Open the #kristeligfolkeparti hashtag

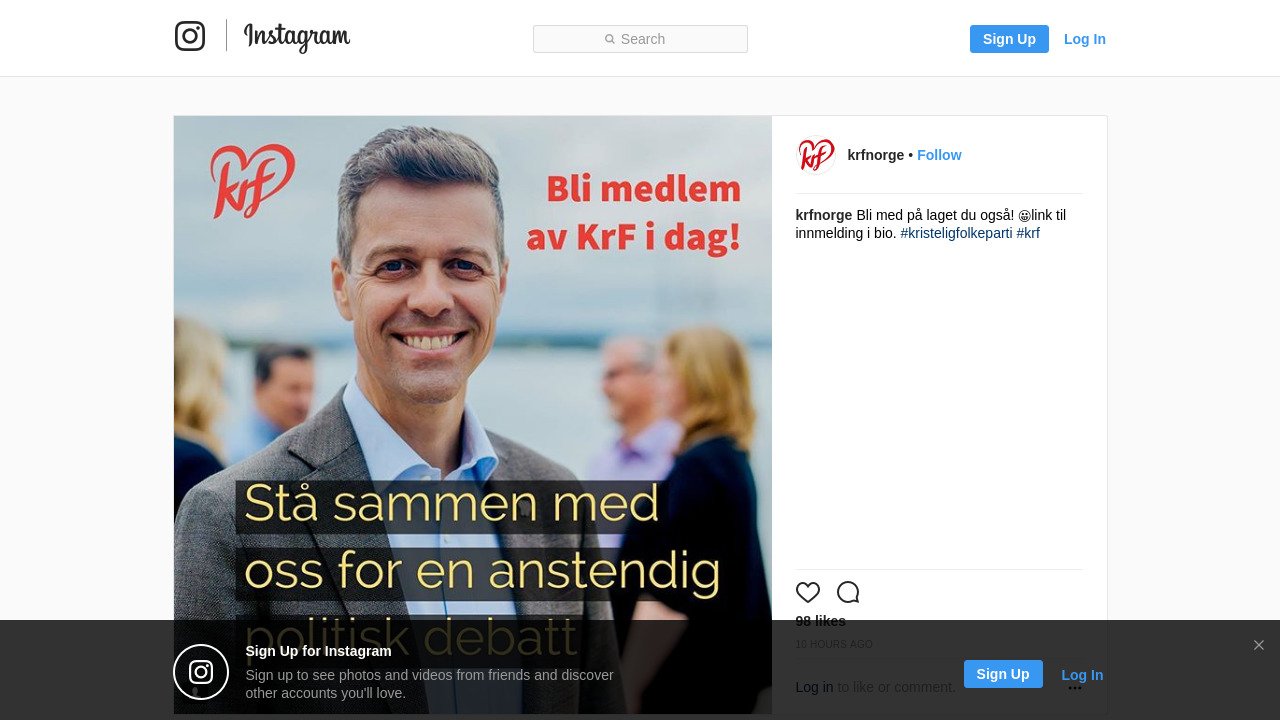coord(956,233)
